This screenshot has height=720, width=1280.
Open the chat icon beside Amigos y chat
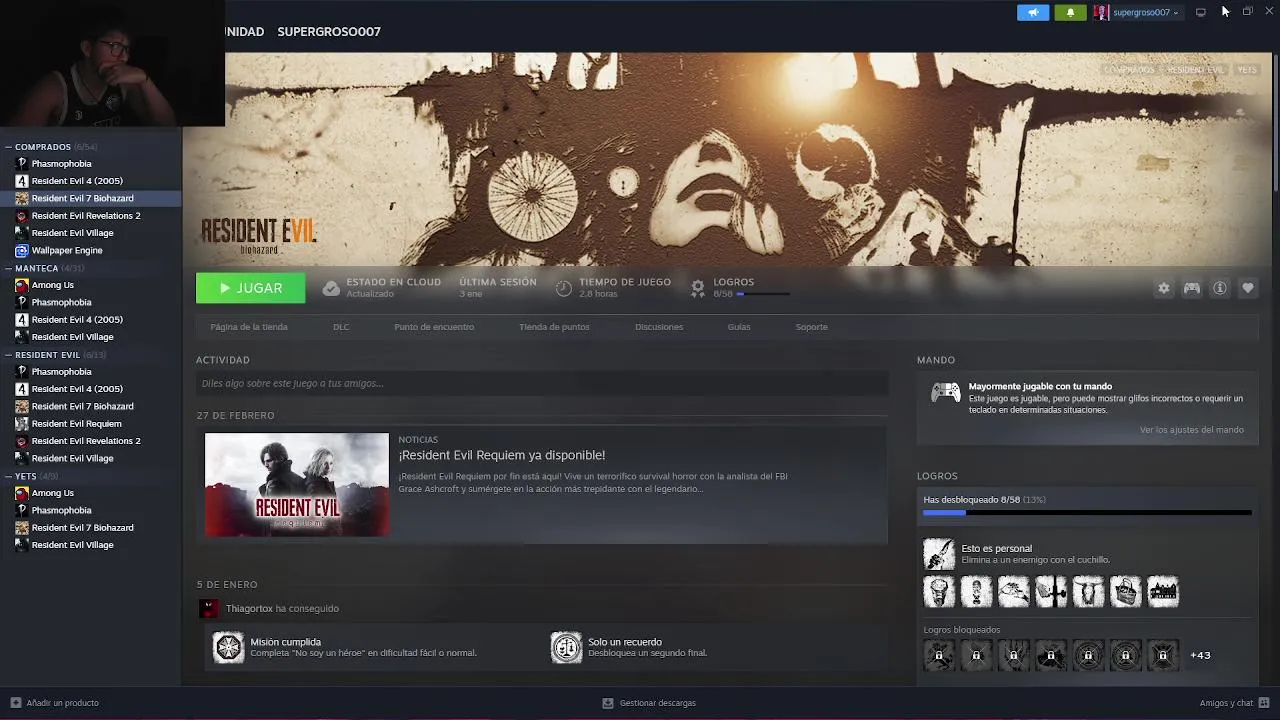click(1264, 703)
